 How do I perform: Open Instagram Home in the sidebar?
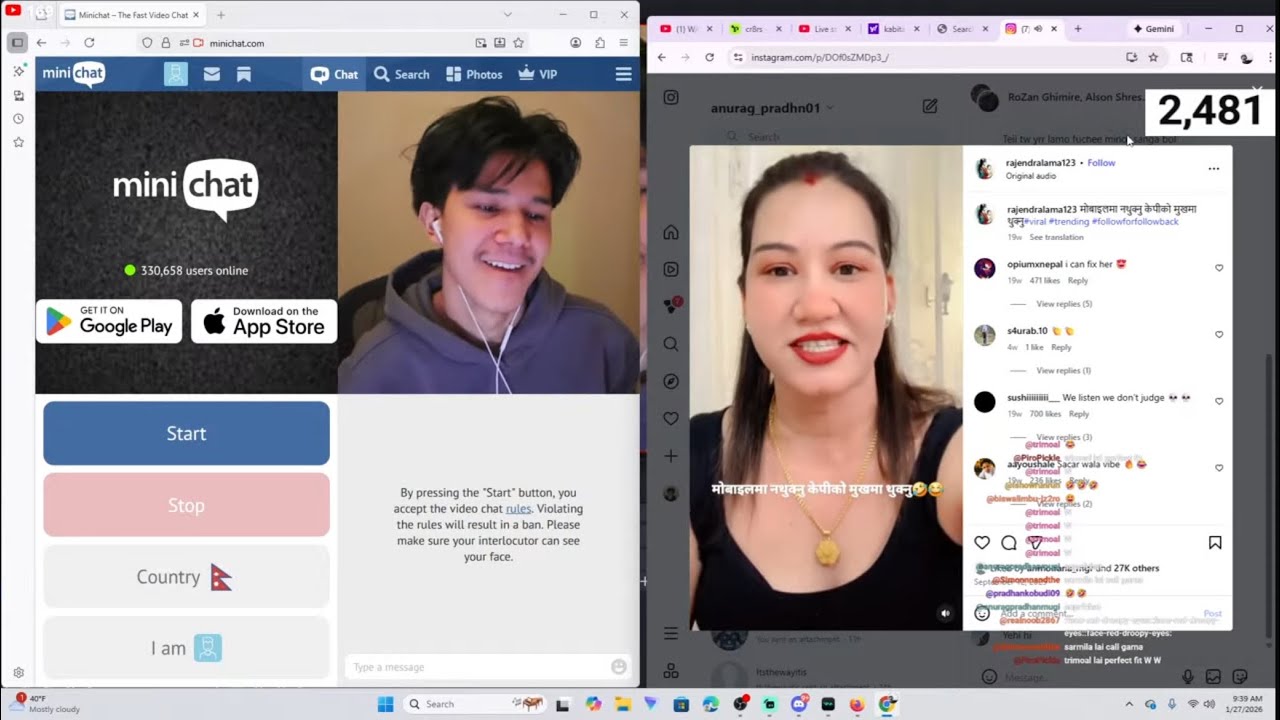coord(671,233)
